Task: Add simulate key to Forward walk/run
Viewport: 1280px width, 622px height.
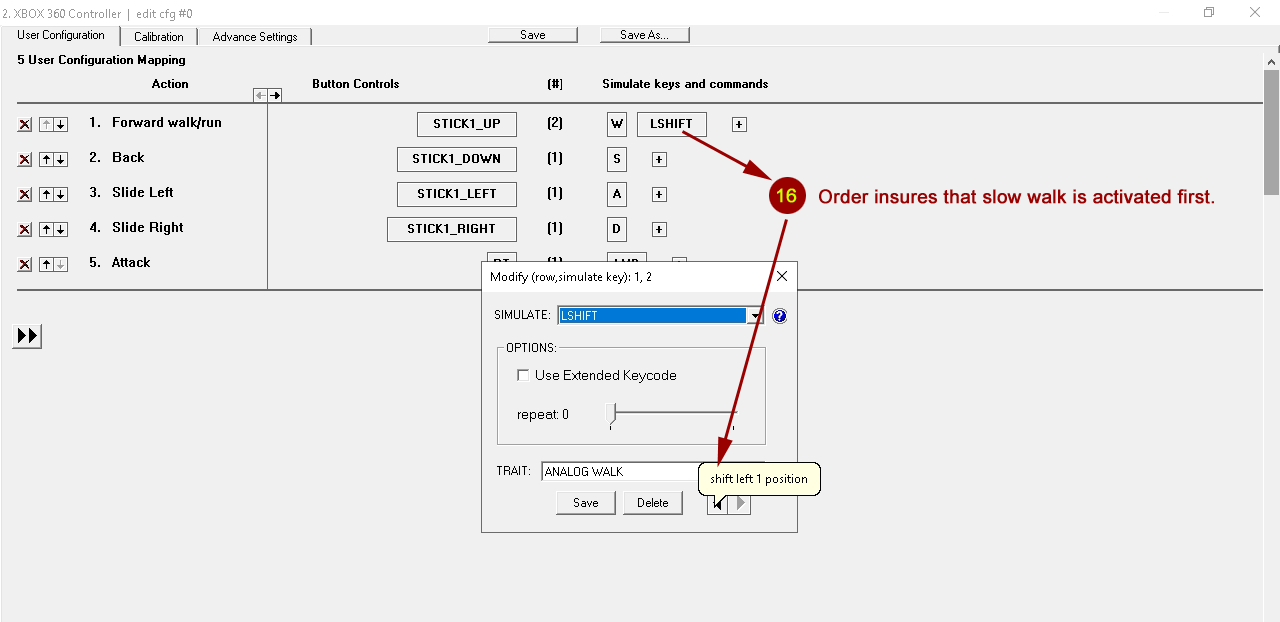Action: pyautogui.click(x=739, y=125)
